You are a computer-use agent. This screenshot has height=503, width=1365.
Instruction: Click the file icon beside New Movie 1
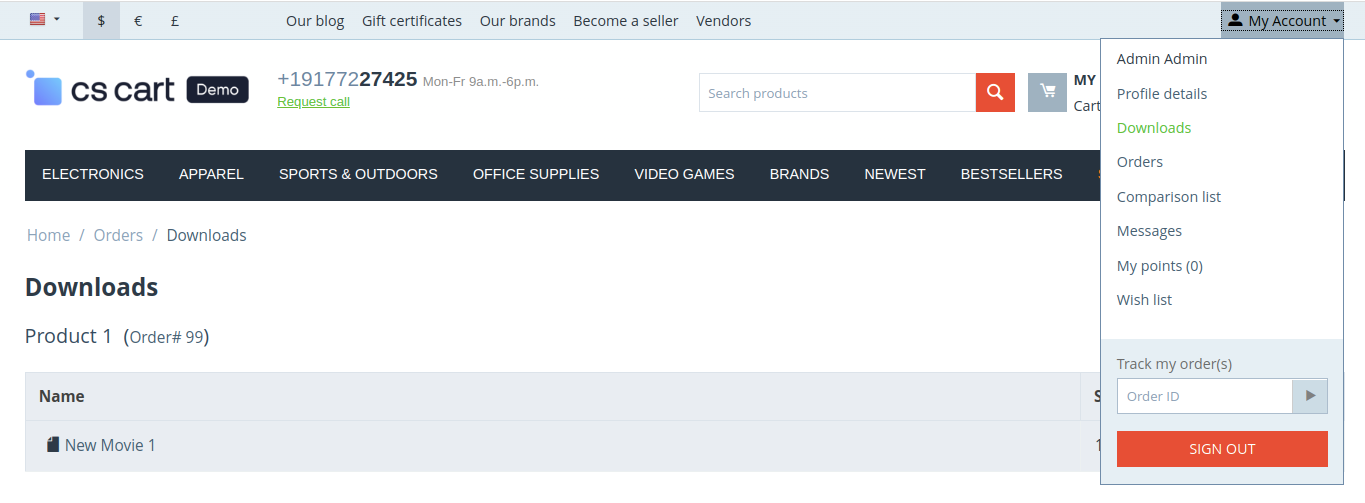[x=53, y=444]
